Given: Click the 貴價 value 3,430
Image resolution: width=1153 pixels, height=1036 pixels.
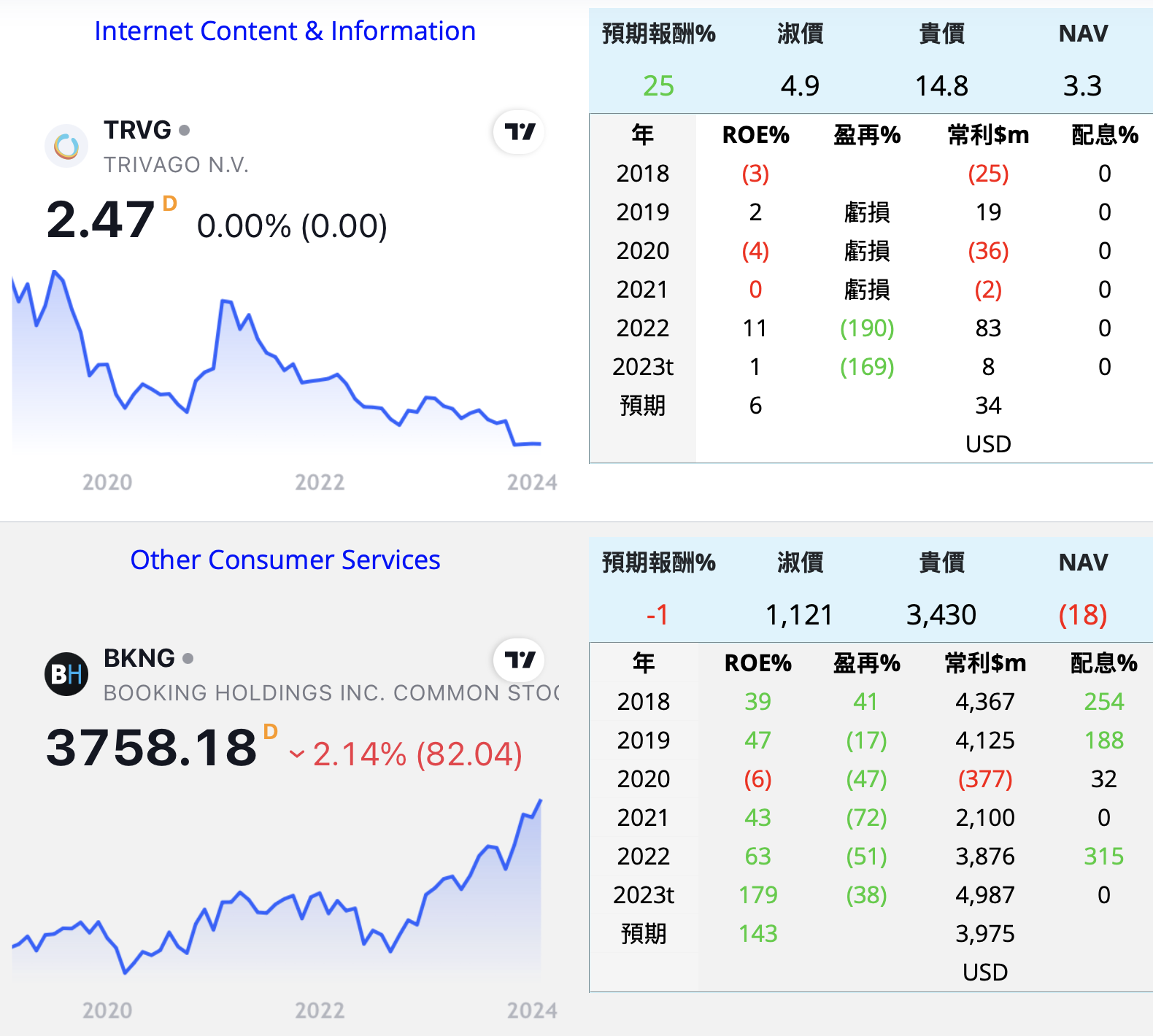Looking at the screenshot, I should tap(941, 615).
